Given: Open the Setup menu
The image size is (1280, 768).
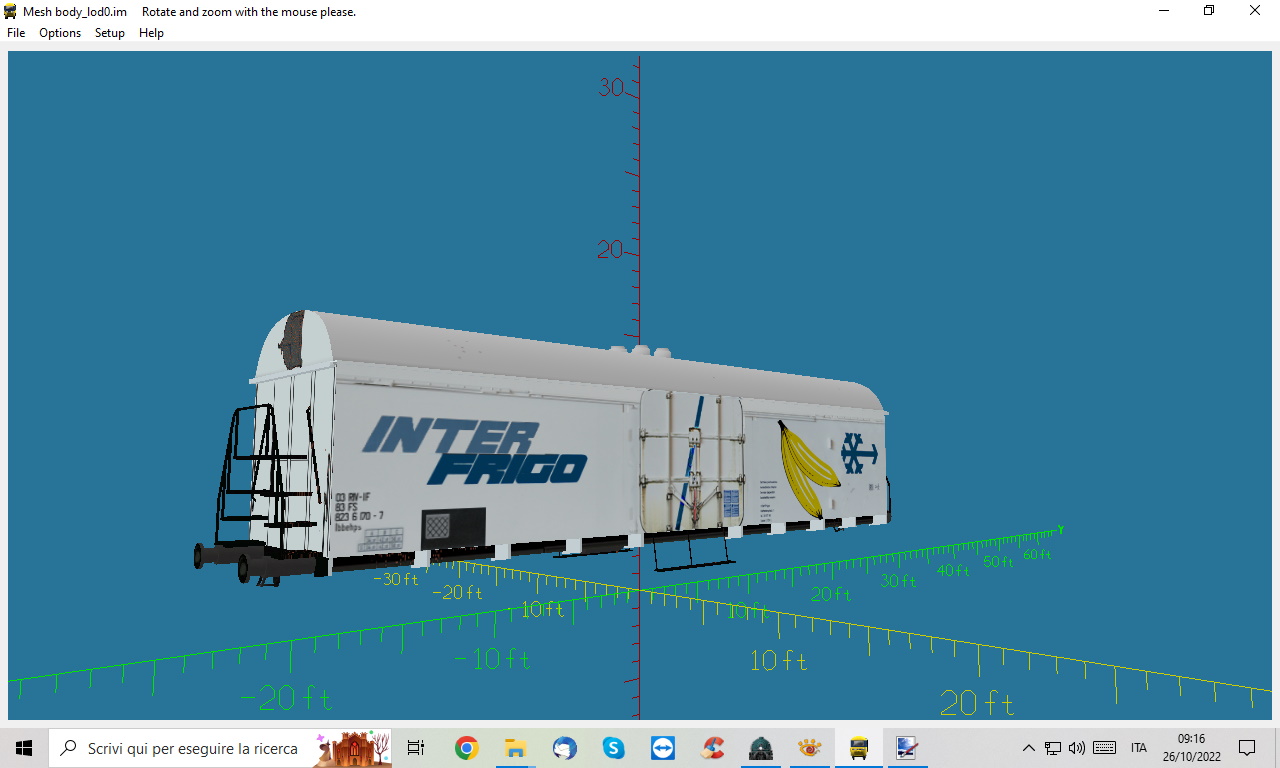Looking at the screenshot, I should tap(110, 33).
